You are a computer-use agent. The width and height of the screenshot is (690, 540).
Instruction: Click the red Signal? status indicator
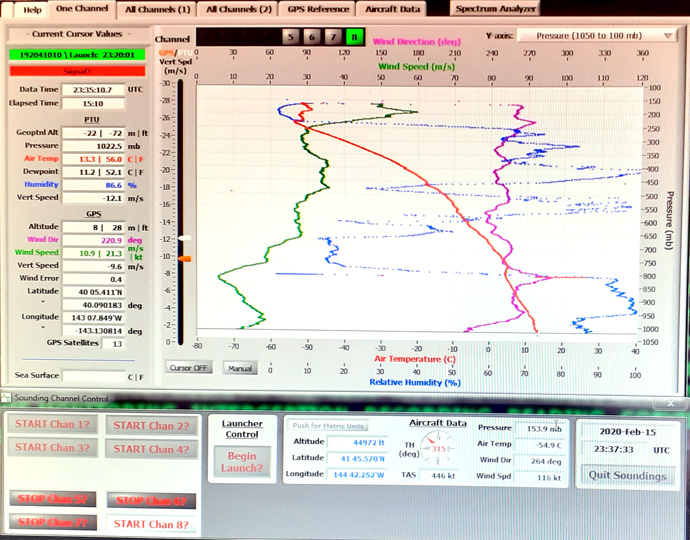pyautogui.click(x=77, y=71)
